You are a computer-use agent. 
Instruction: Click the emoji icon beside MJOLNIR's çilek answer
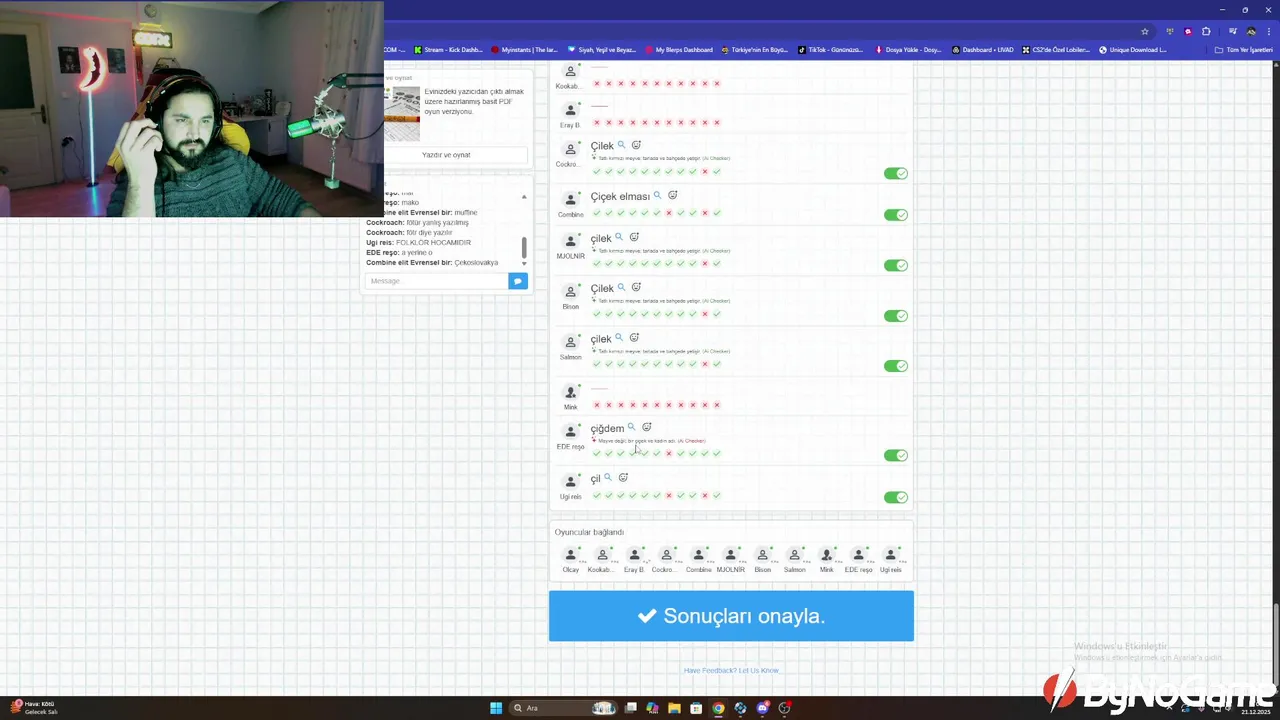pyautogui.click(x=634, y=237)
